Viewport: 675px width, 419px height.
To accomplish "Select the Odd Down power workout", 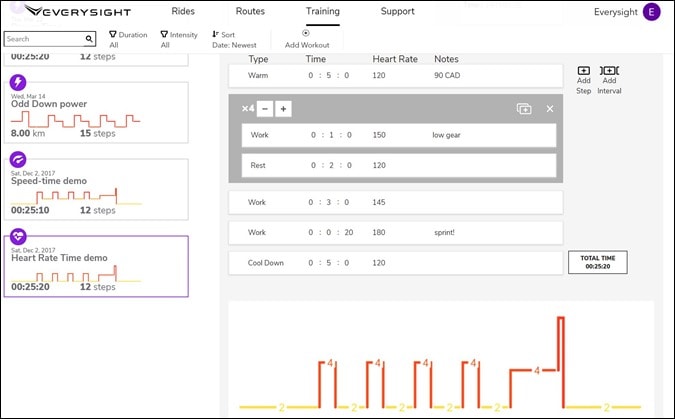I will [x=96, y=112].
